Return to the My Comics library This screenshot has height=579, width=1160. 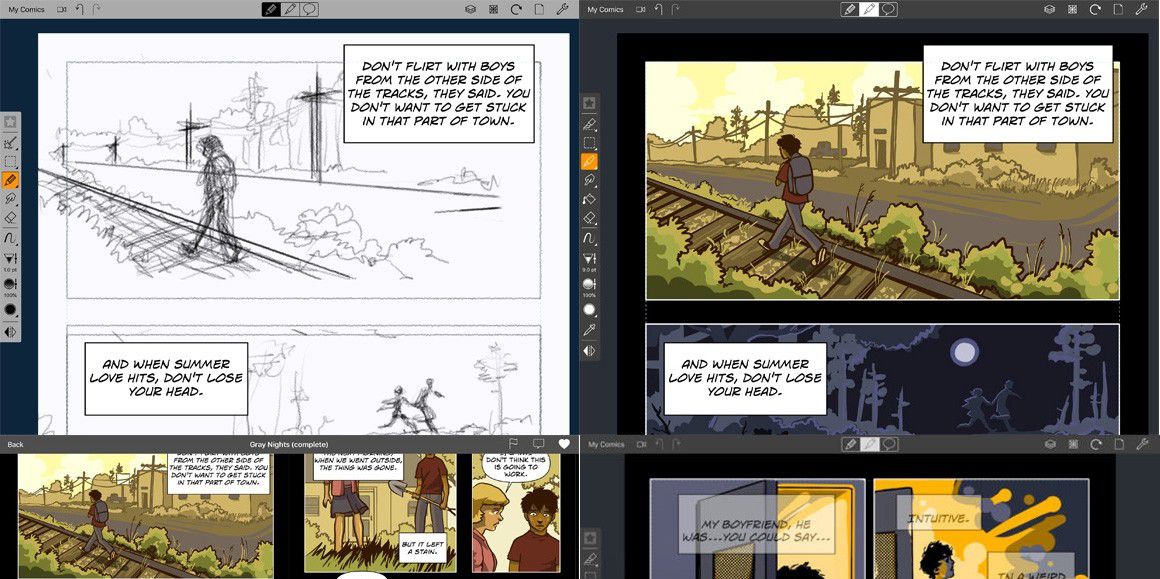click(x=25, y=9)
